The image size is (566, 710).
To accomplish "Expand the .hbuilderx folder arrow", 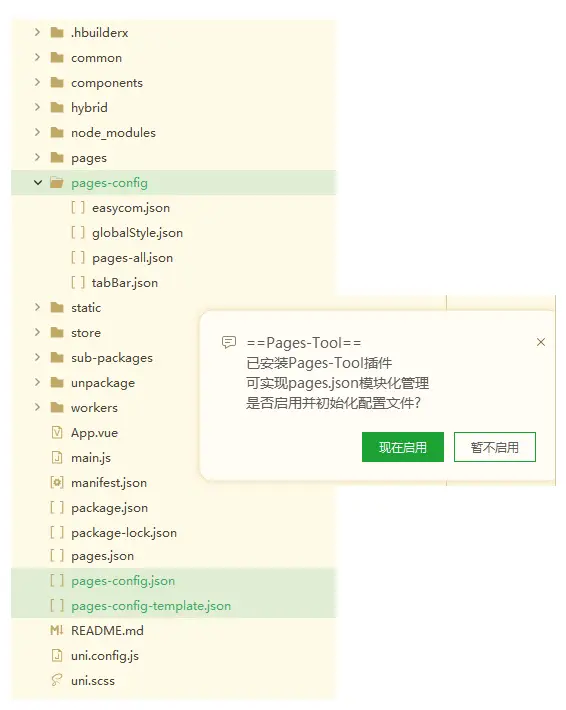I will coord(38,32).
